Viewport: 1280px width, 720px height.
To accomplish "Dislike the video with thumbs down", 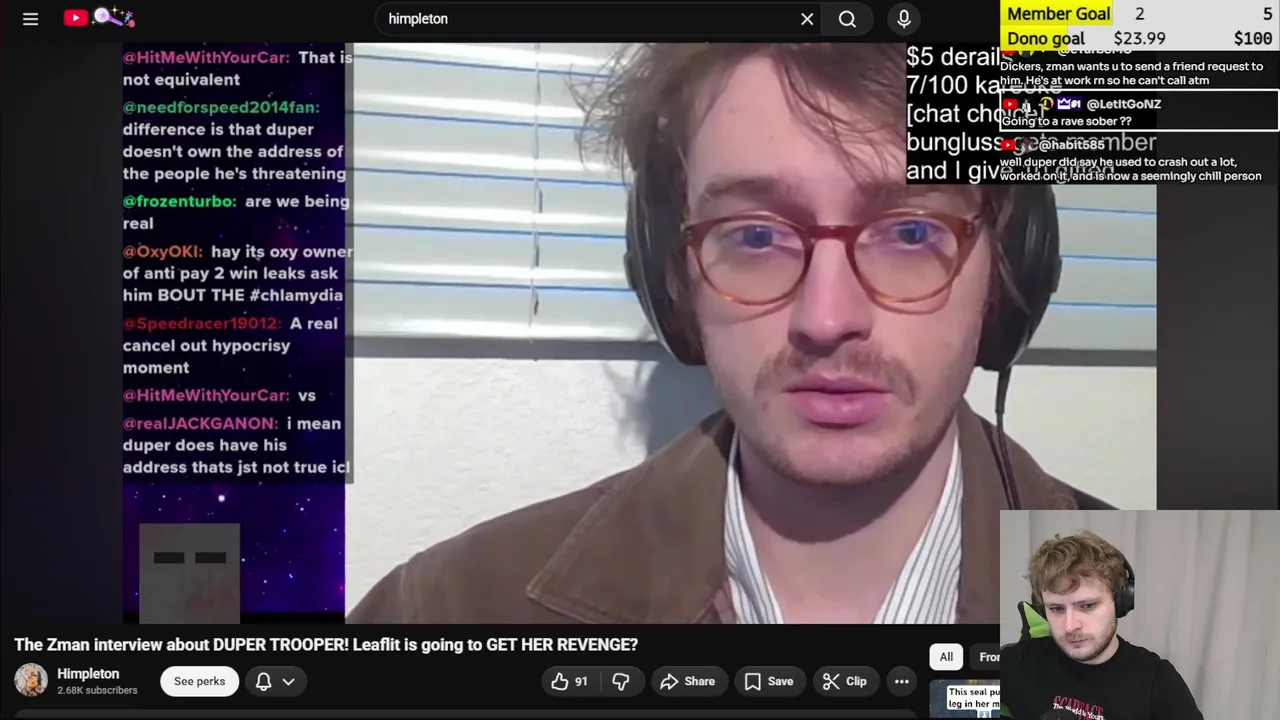I will [x=621, y=681].
